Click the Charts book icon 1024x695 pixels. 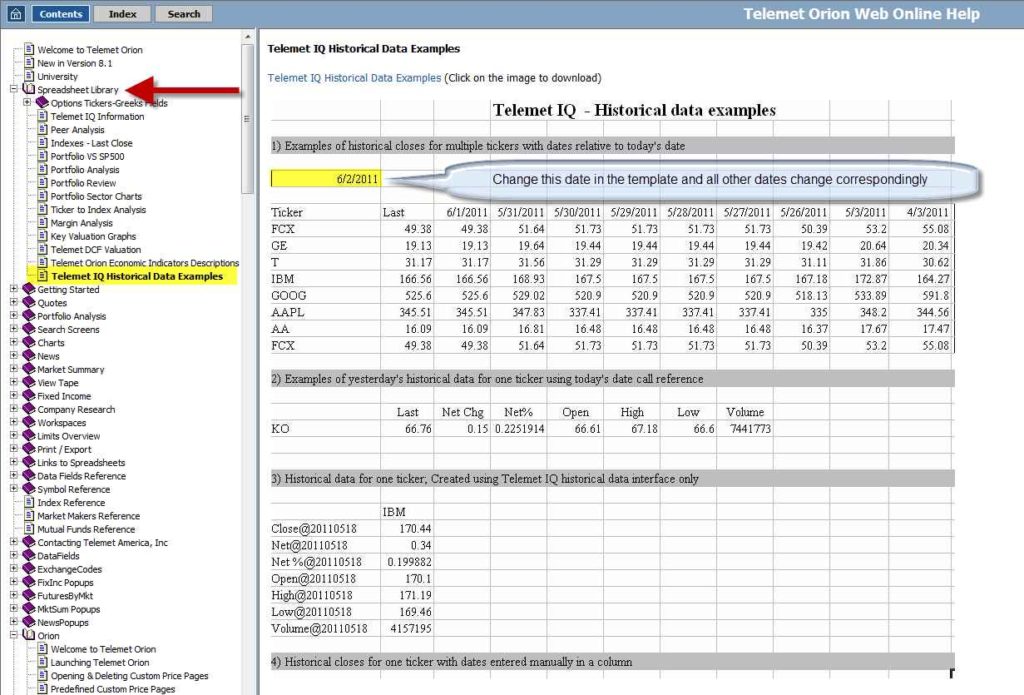[28, 343]
